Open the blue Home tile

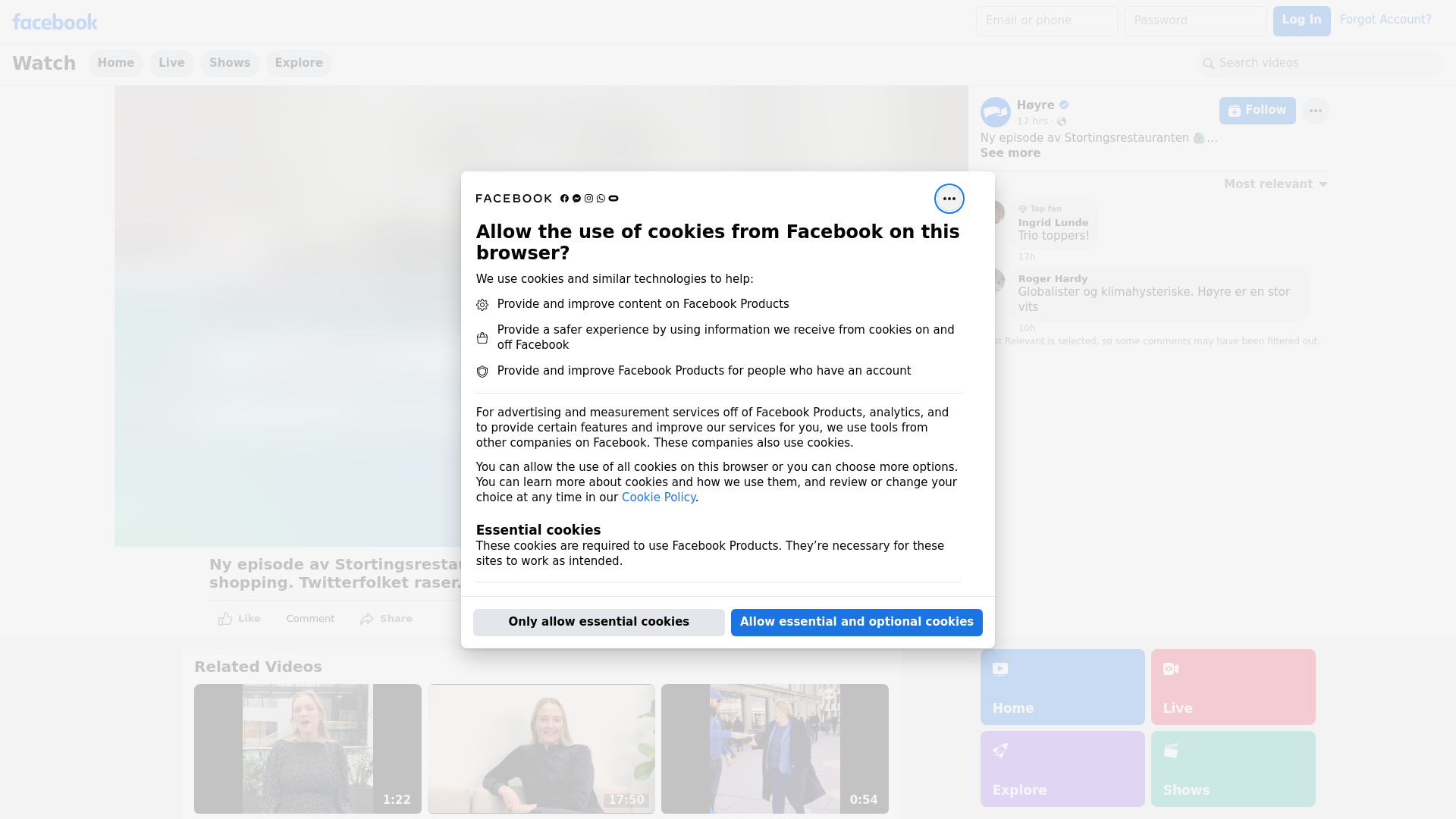pyautogui.click(x=1062, y=687)
